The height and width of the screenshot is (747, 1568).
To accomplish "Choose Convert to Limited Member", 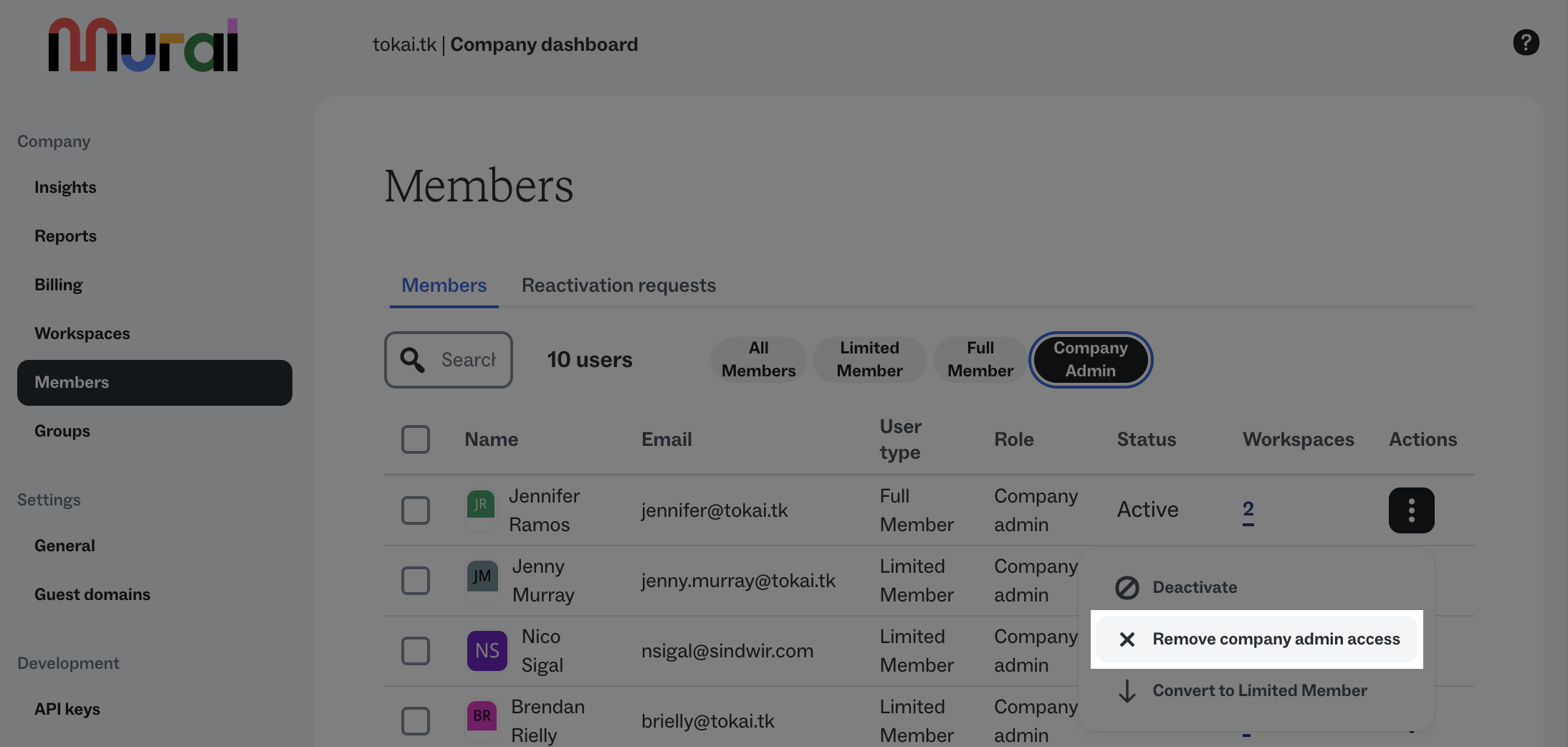I will [1256, 691].
